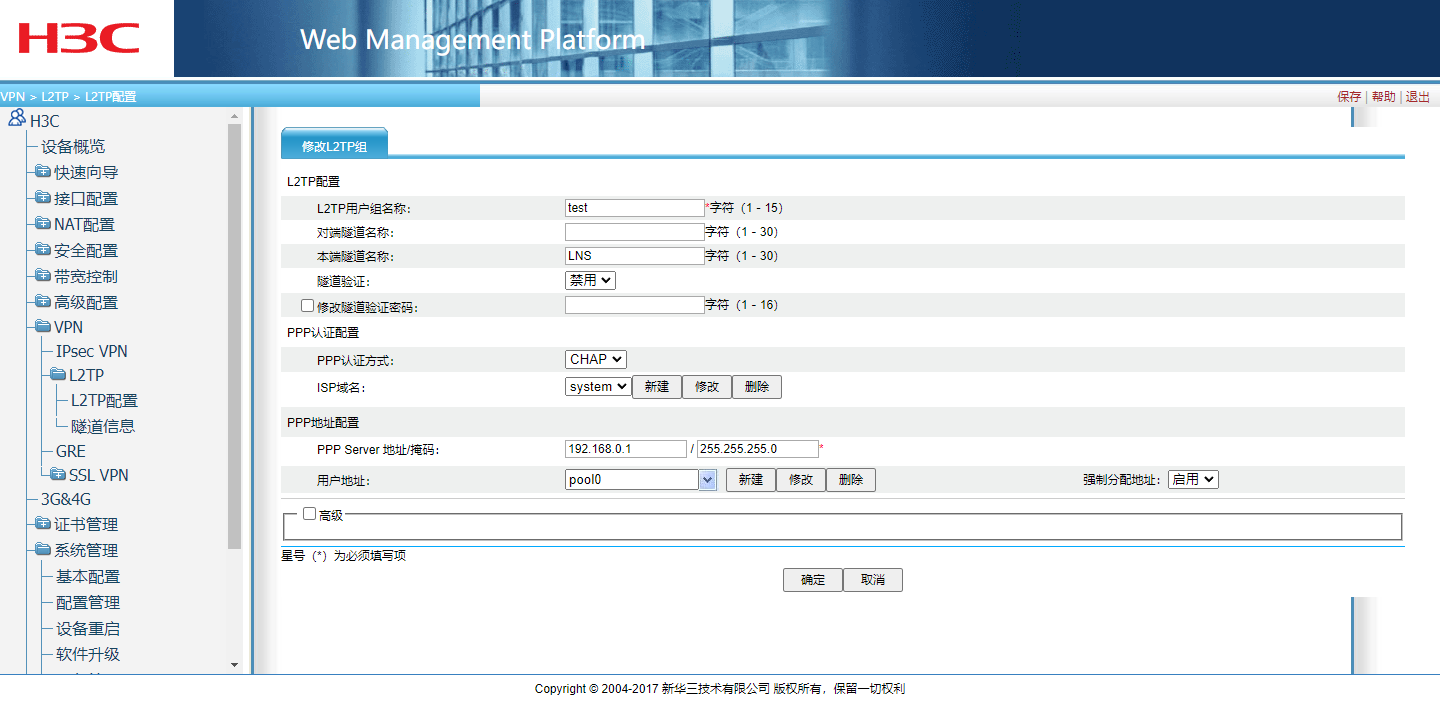
Task: Click 新建 button next to ISP域名
Action: 657,387
